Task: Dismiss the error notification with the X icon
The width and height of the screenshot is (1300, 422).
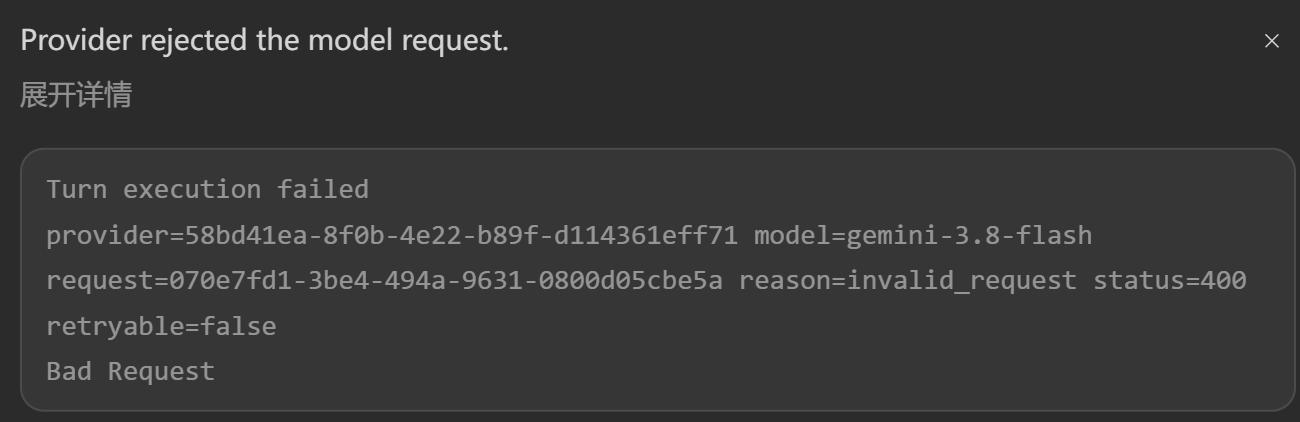Action: tap(1271, 41)
